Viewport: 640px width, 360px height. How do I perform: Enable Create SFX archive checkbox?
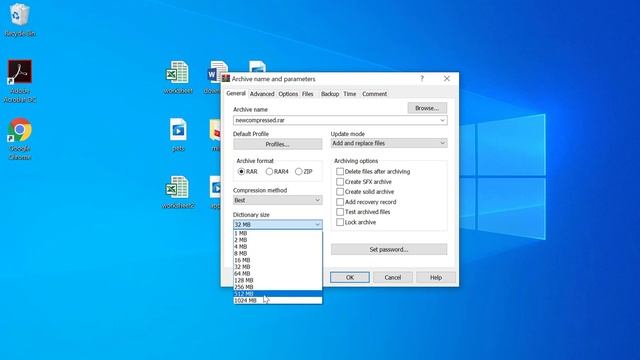point(340,182)
